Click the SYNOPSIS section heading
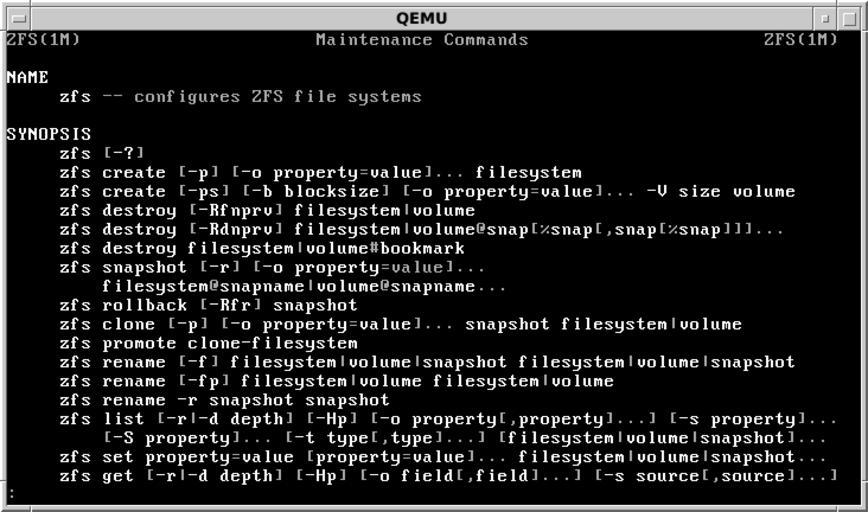 coord(48,134)
